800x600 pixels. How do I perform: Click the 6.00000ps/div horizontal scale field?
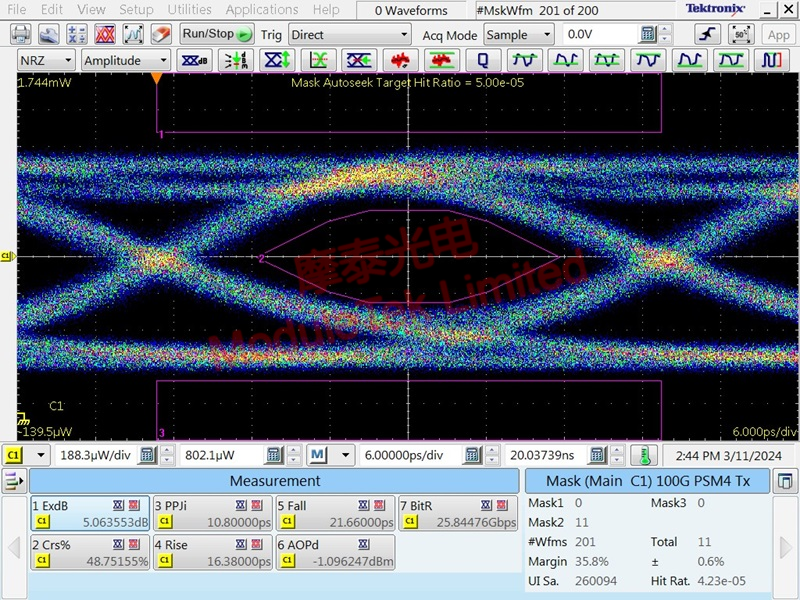403,455
